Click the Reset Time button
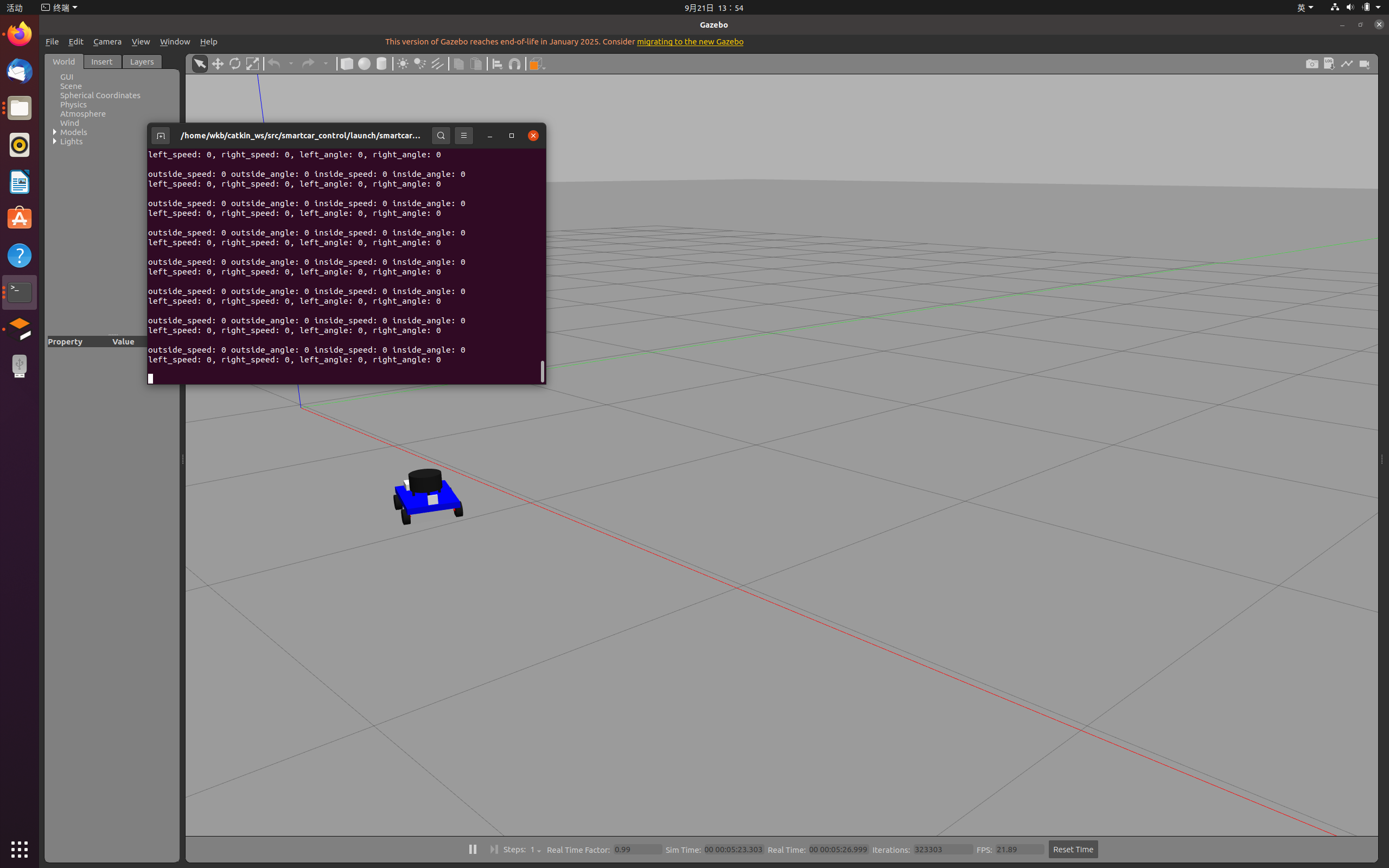Image resolution: width=1389 pixels, height=868 pixels. coord(1073,849)
